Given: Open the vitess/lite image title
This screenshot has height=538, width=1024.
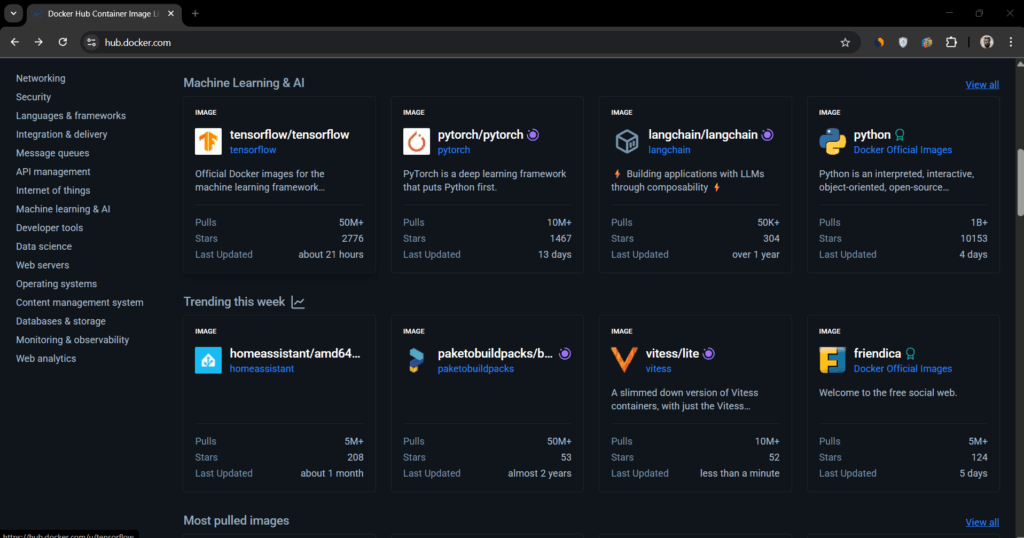Looking at the screenshot, I should point(672,353).
